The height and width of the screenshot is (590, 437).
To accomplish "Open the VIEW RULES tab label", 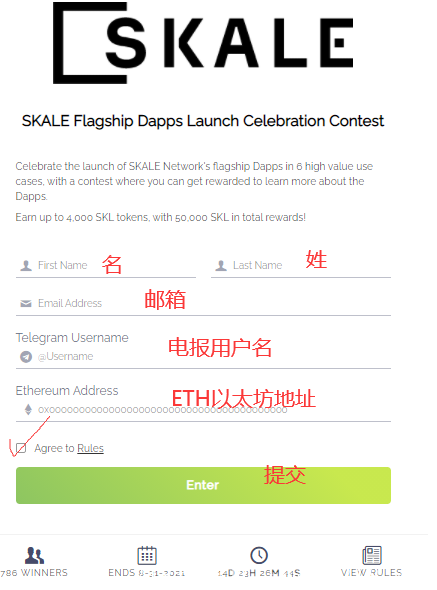I will [x=372, y=573].
